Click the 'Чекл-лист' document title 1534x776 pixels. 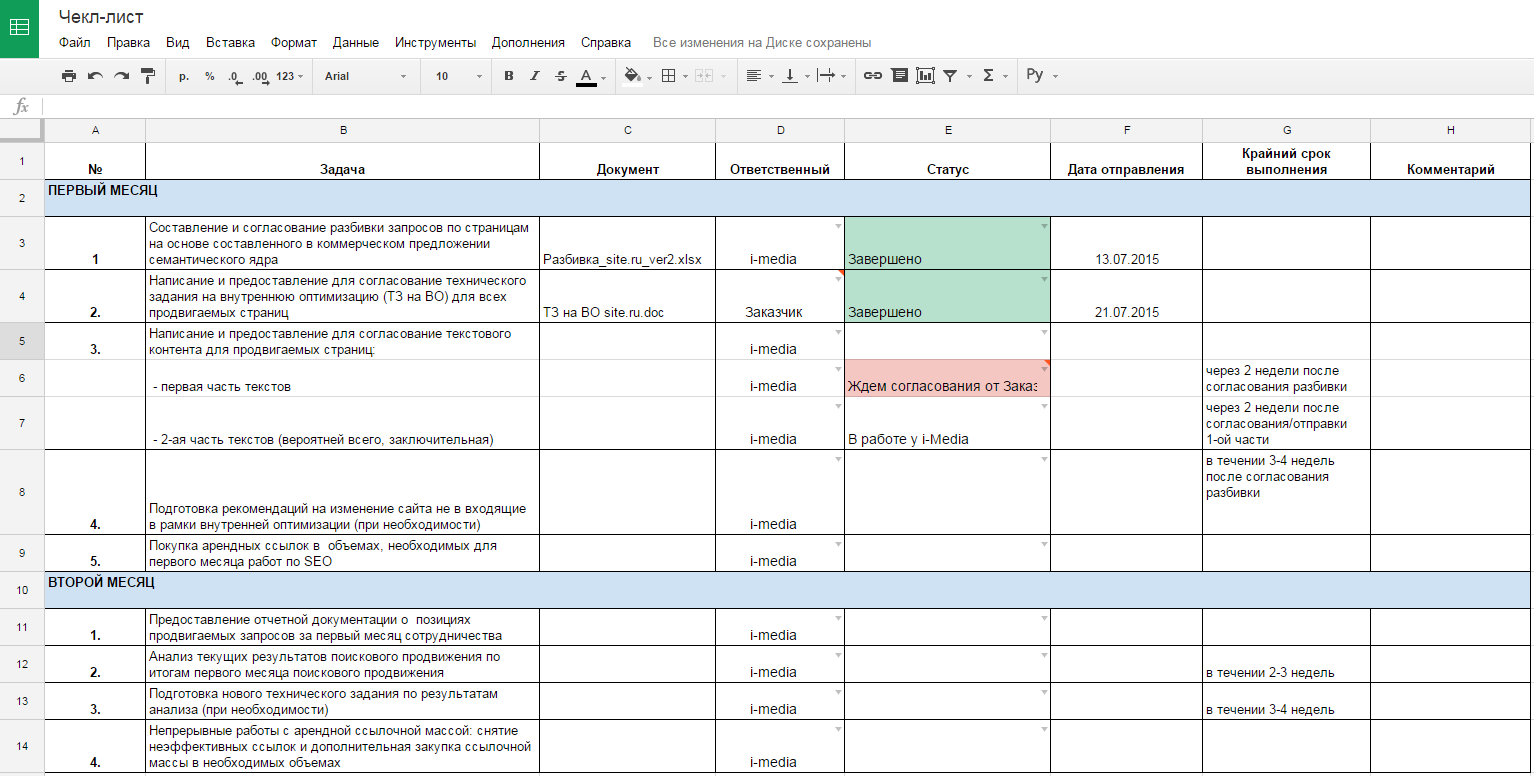click(101, 17)
